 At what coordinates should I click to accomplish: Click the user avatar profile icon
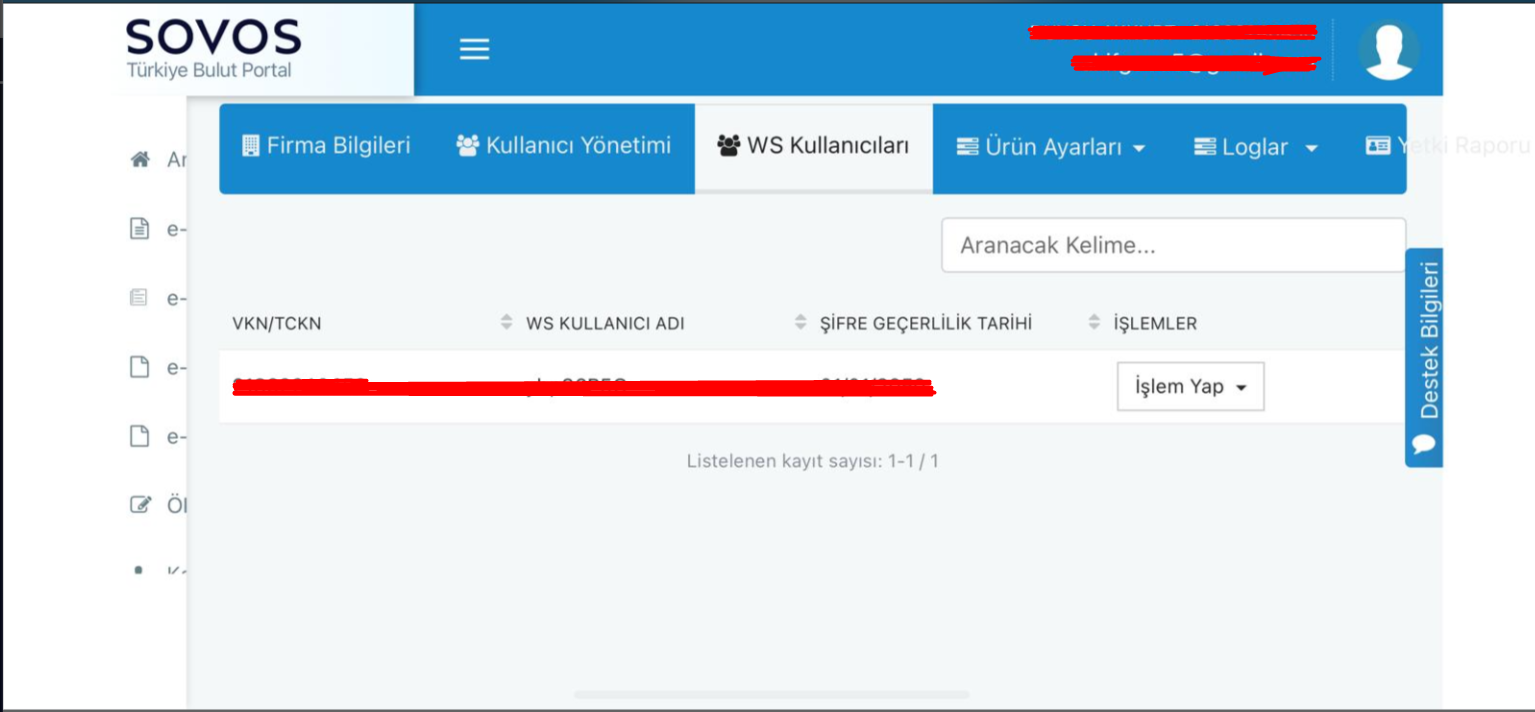(x=1388, y=49)
